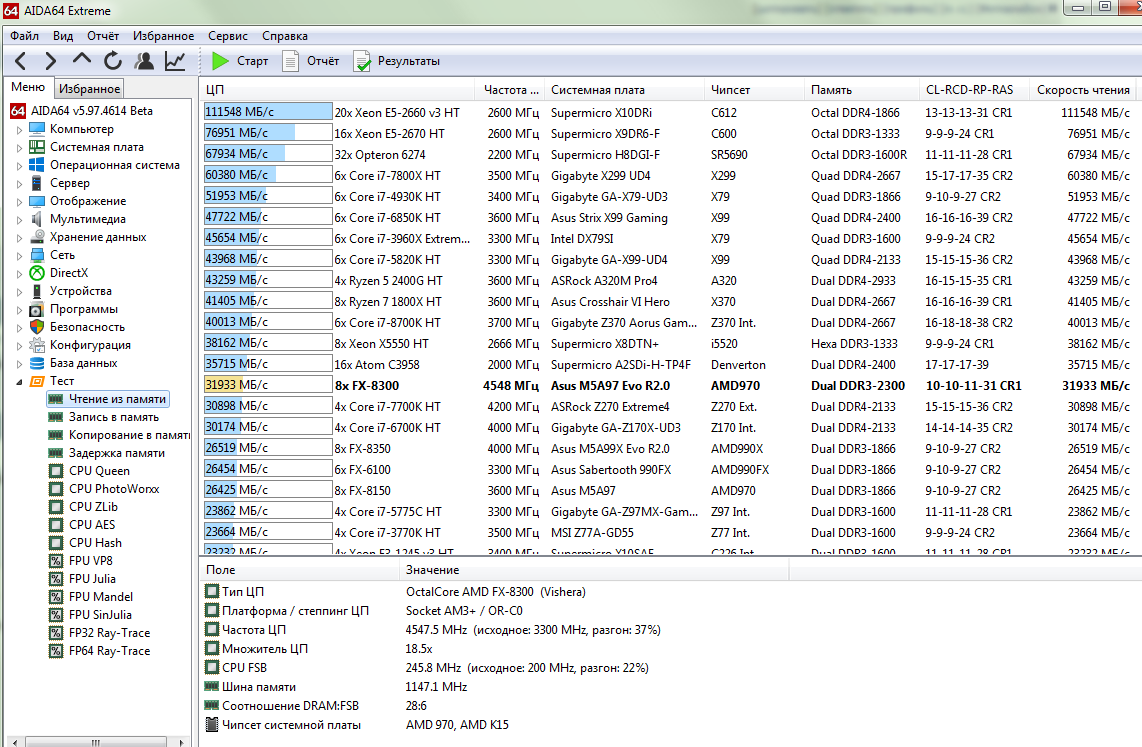Viewport: 1142px width, 747px height.
Task: Expand the Системная плата tree node
Action: 20,148
